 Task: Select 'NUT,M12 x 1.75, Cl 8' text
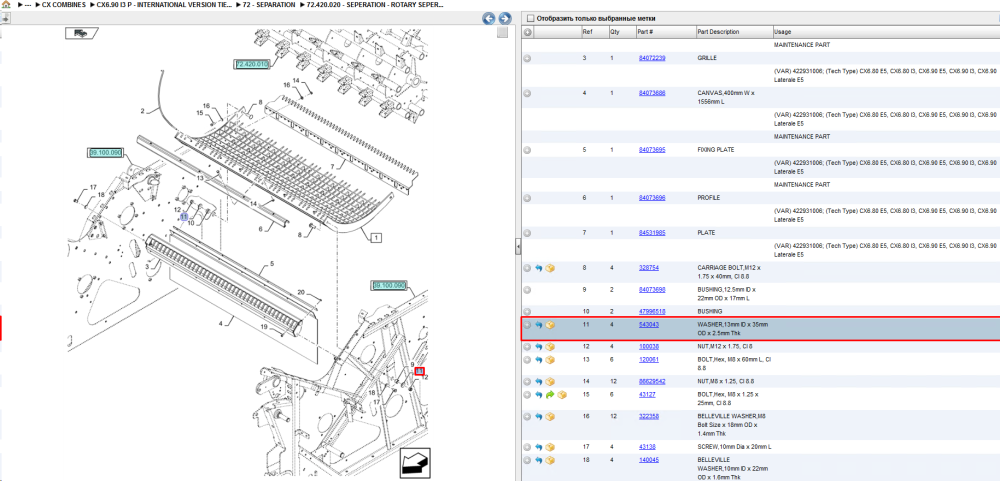point(725,346)
